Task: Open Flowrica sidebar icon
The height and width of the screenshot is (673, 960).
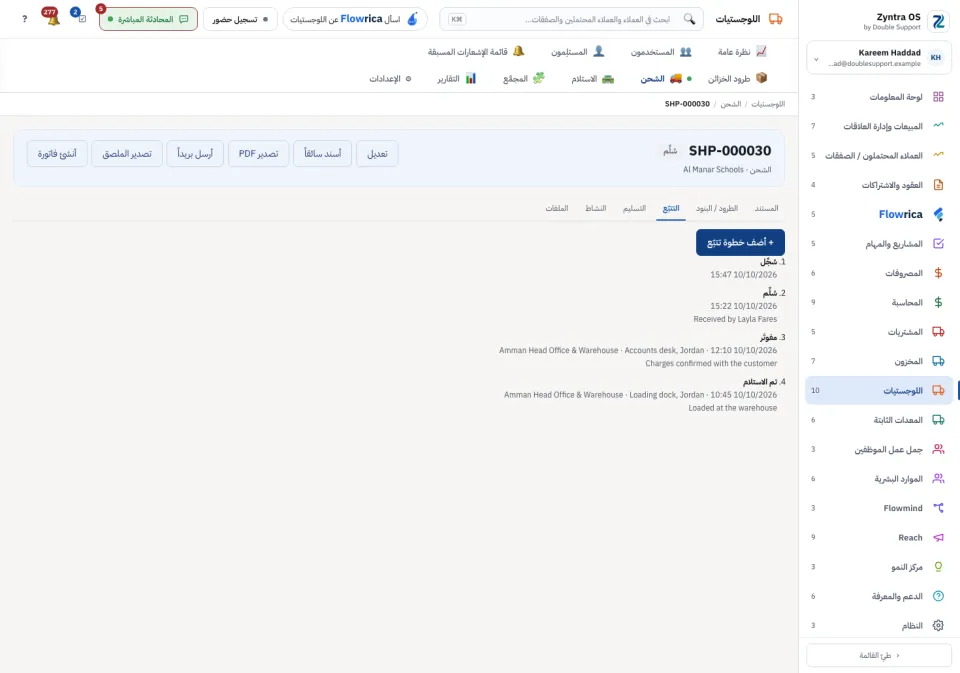Action: pyautogui.click(x=938, y=214)
